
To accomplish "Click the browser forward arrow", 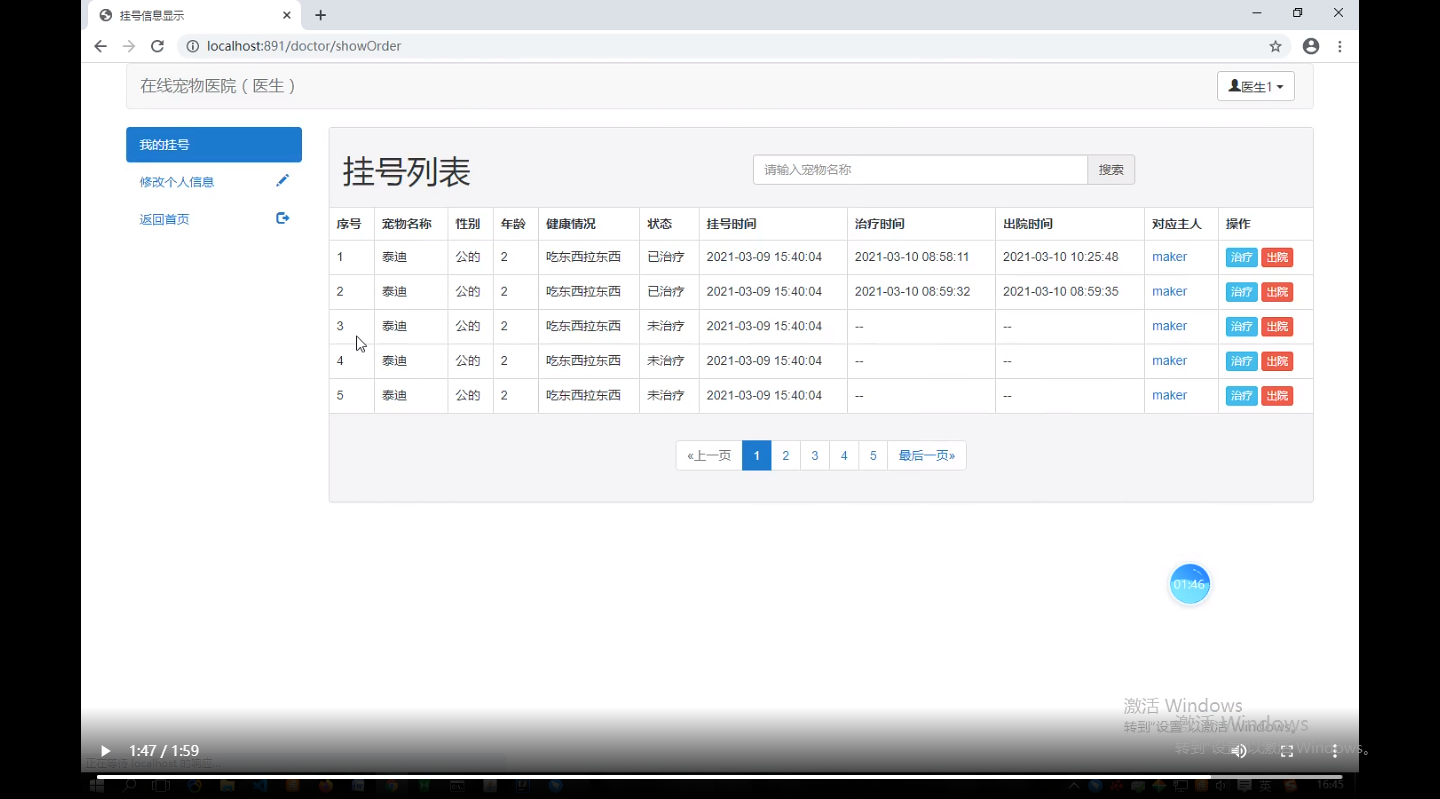I will click(129, 46).
